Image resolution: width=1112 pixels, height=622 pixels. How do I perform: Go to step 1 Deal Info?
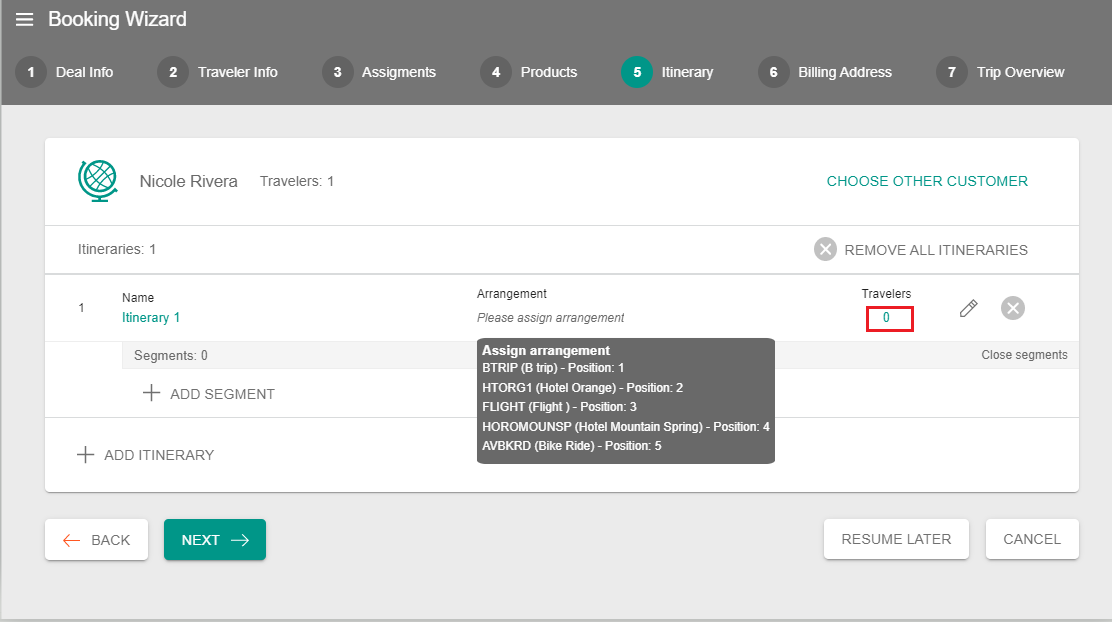tap(65, 72)
